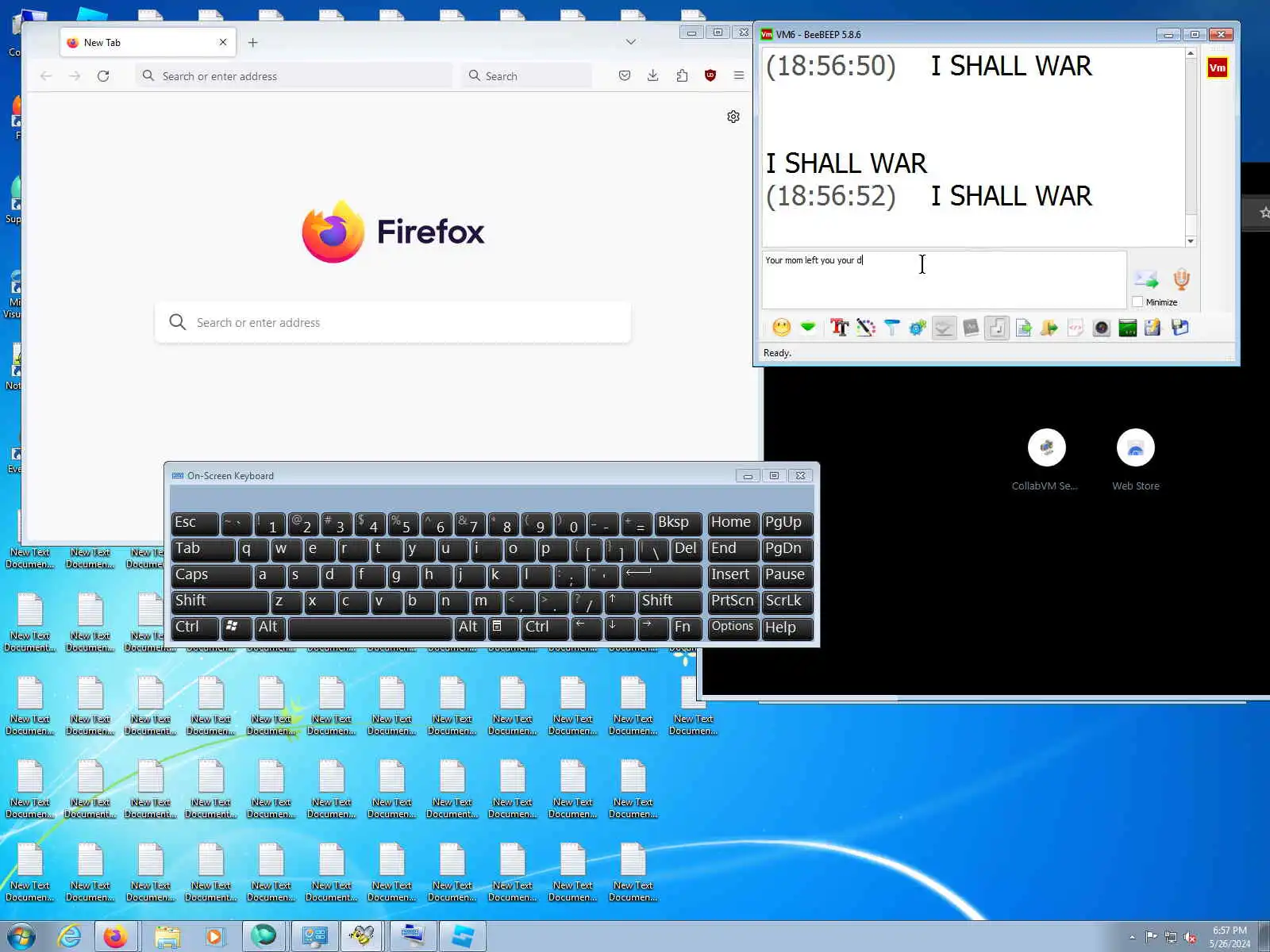Launch Internet Explorer from the taskbar
1270x952 pixels.
click(70, 937)
